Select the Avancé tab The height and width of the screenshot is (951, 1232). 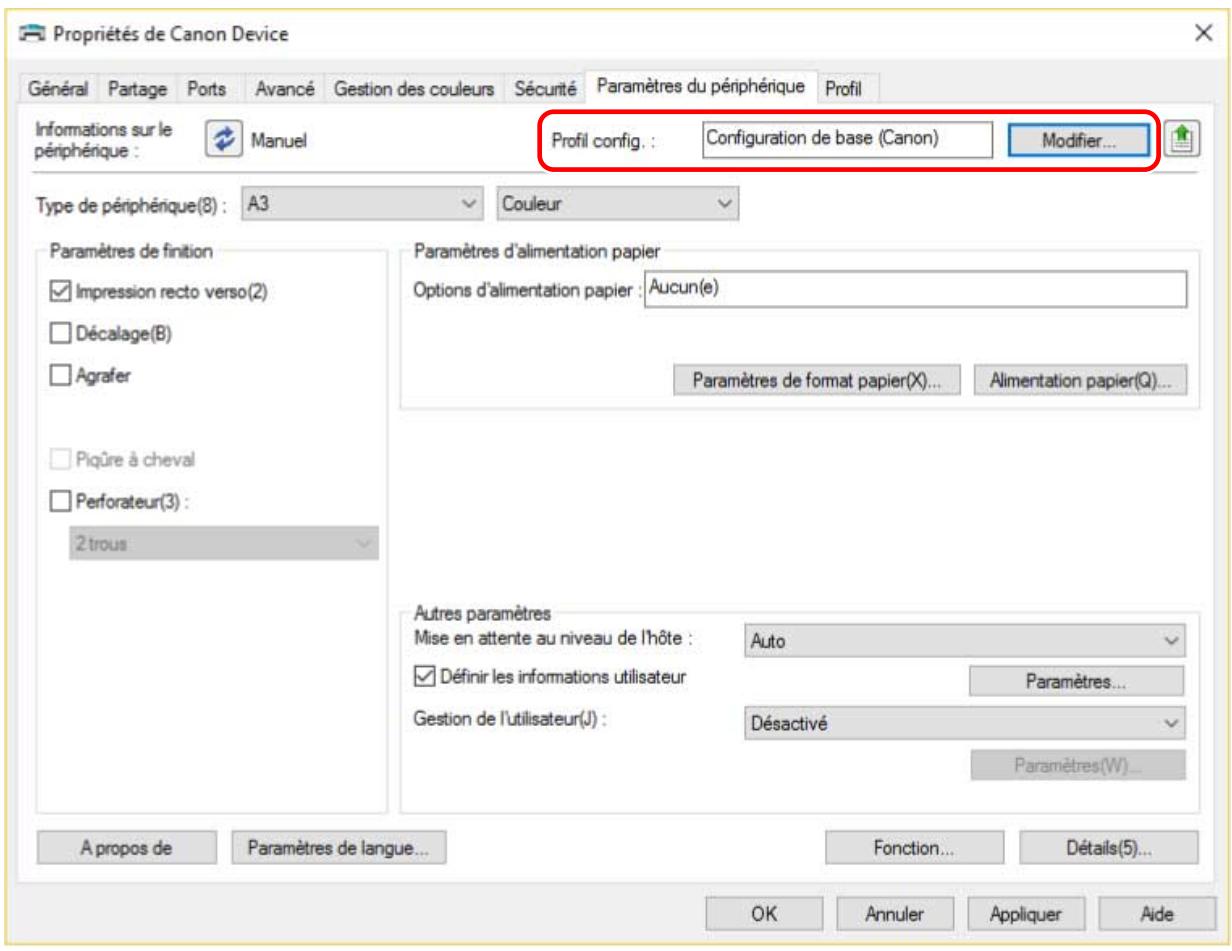(x=286, y=89)
